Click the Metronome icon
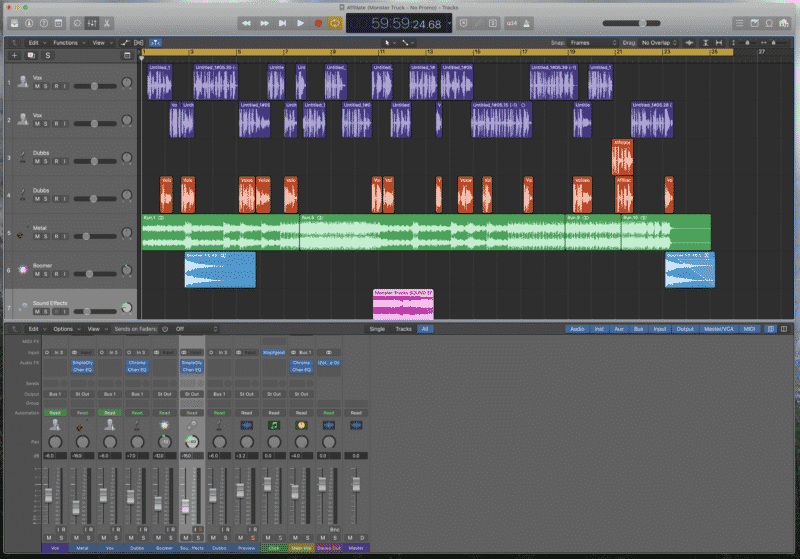Image resolution: width=800 pixels, height=559 pixels. pyautogui.click(x=527, y=23)
